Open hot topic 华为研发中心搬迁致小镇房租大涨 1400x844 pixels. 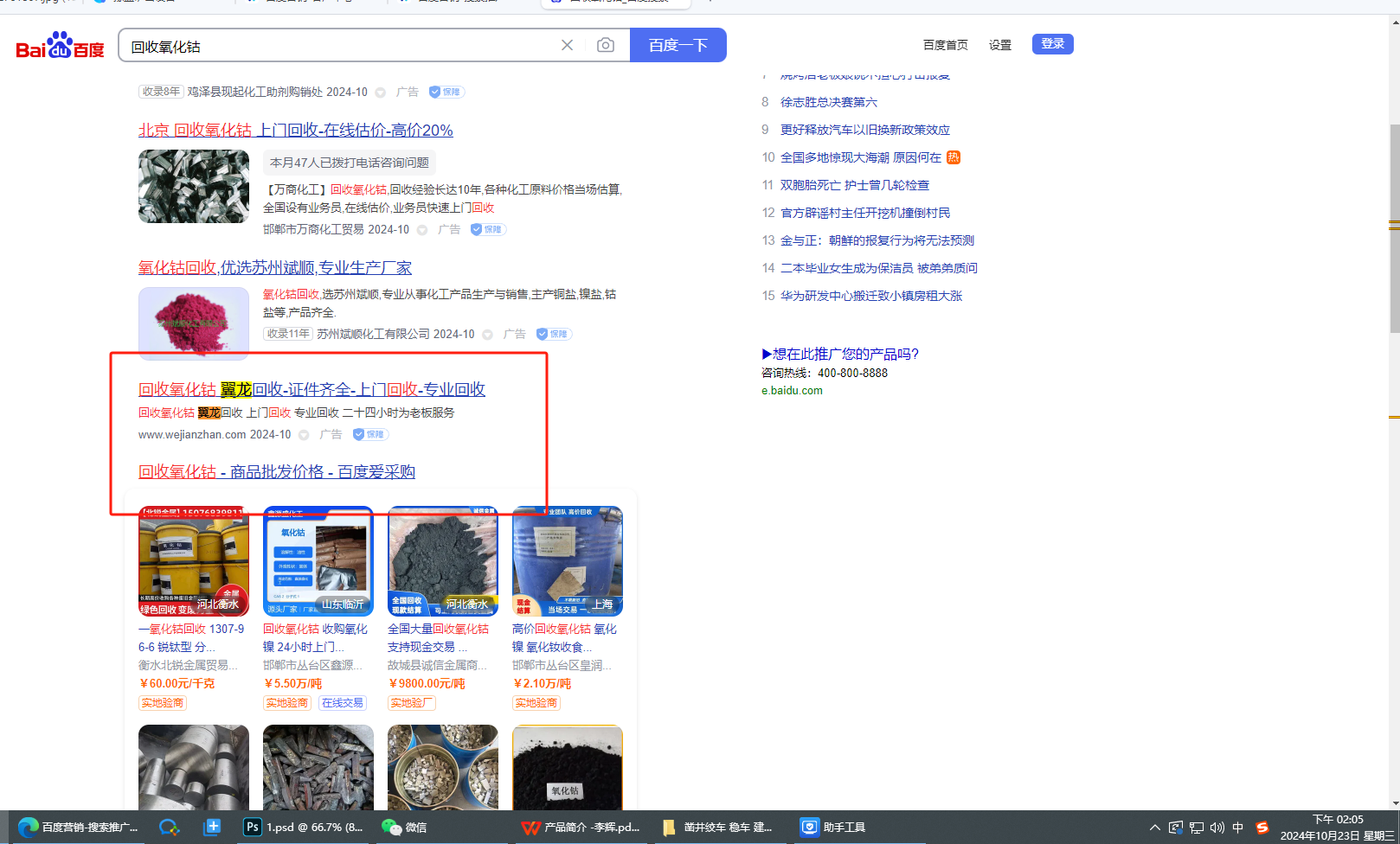pyautogui.click(x=870, y=296)
